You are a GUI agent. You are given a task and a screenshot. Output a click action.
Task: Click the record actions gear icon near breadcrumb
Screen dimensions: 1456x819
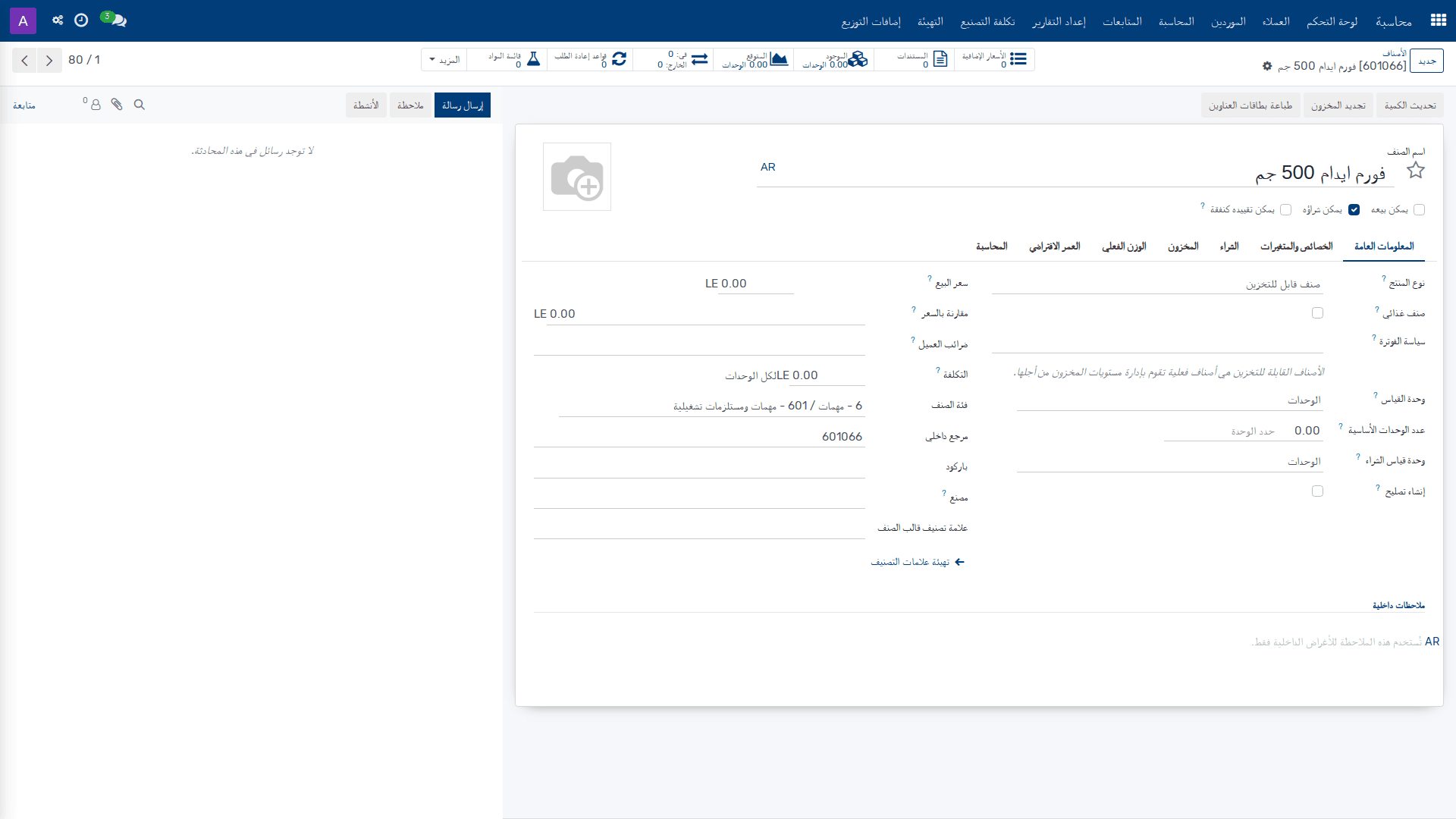pyautogui.click(x=1267, y=66)
